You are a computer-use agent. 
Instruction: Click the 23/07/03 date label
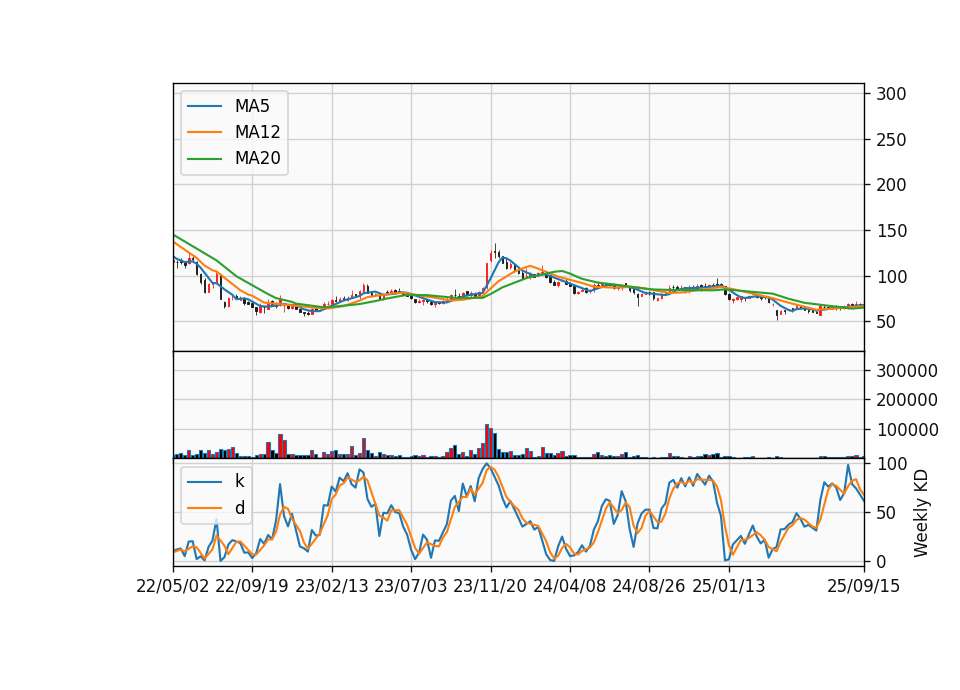click(x=411, y=586)
